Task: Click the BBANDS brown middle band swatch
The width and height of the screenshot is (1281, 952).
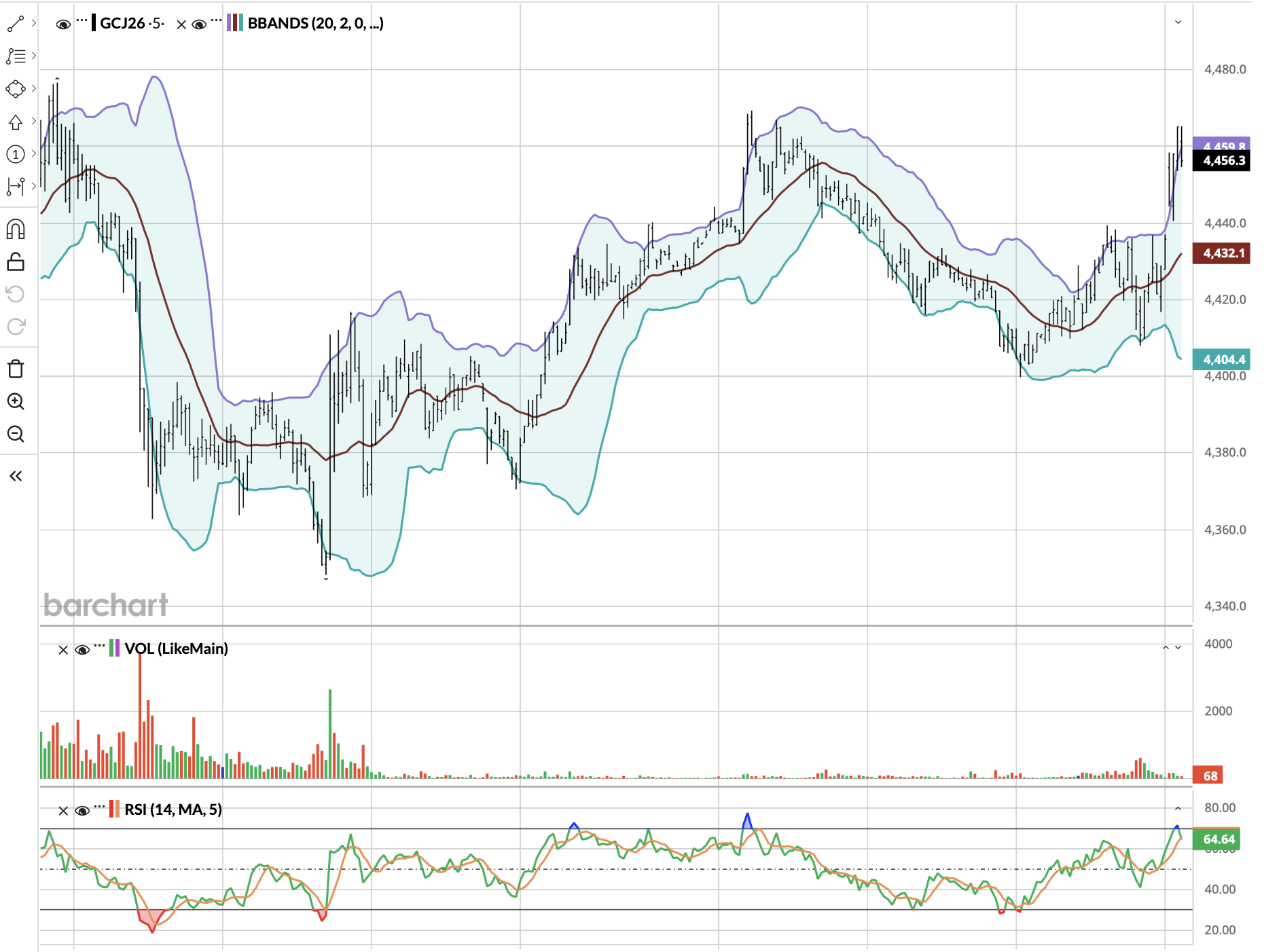Action: (x=235, y=23)
